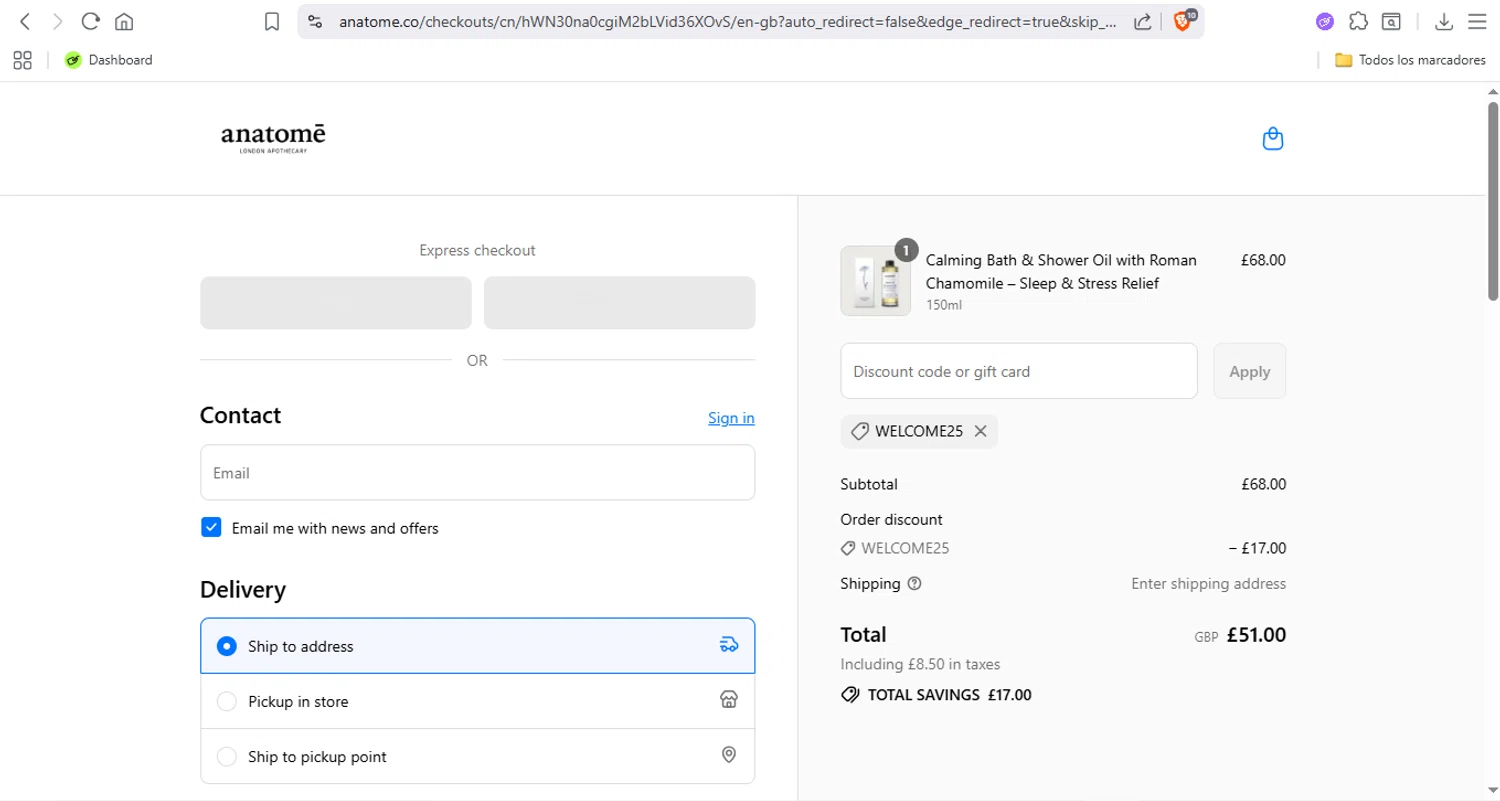This screenshot has height=801, width=1500.
Task: Open the Dashboard bookmark
Action: coord(109,60)
